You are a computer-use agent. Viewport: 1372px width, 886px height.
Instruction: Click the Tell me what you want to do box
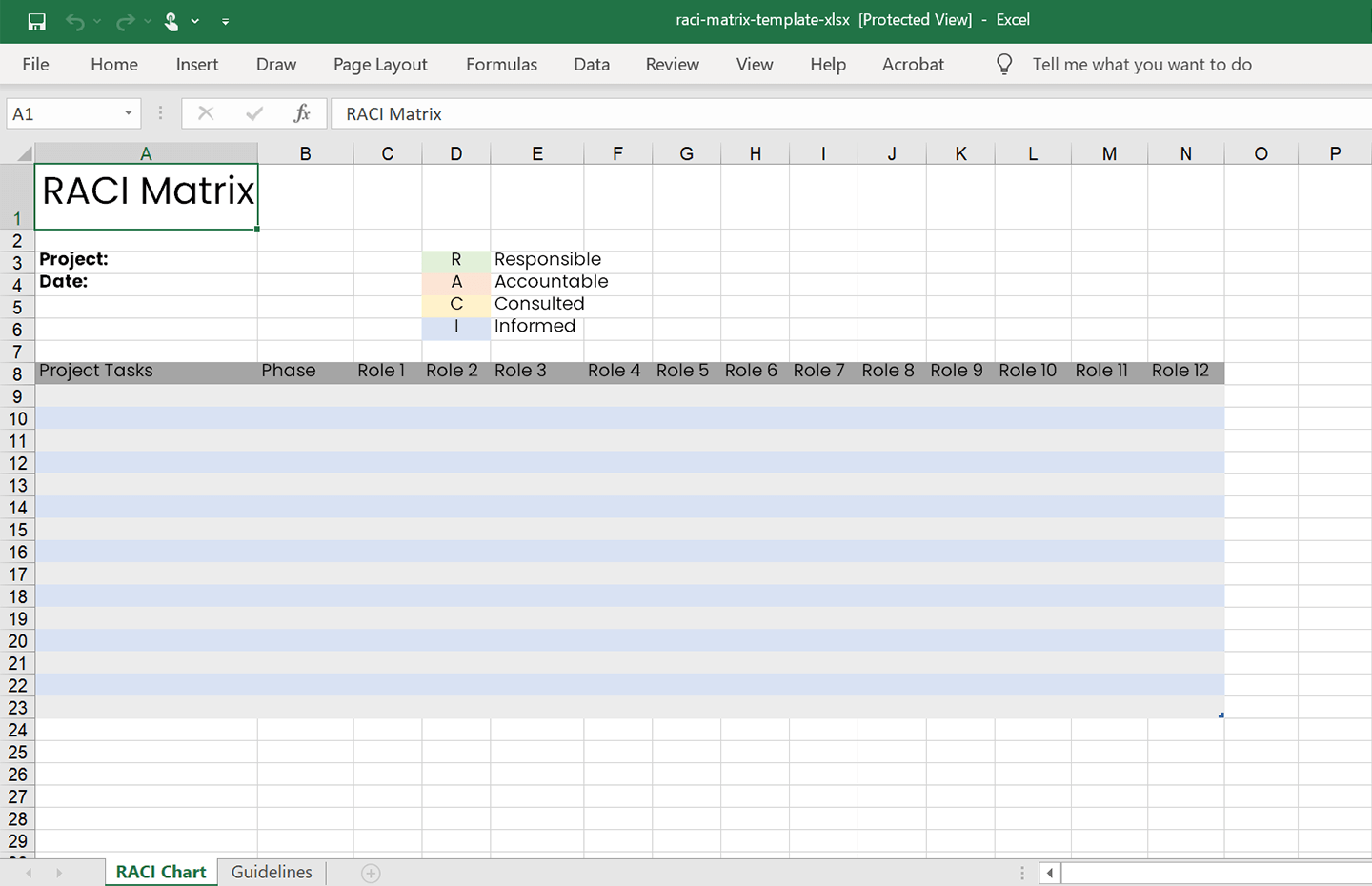click(x=1141, y=64)
